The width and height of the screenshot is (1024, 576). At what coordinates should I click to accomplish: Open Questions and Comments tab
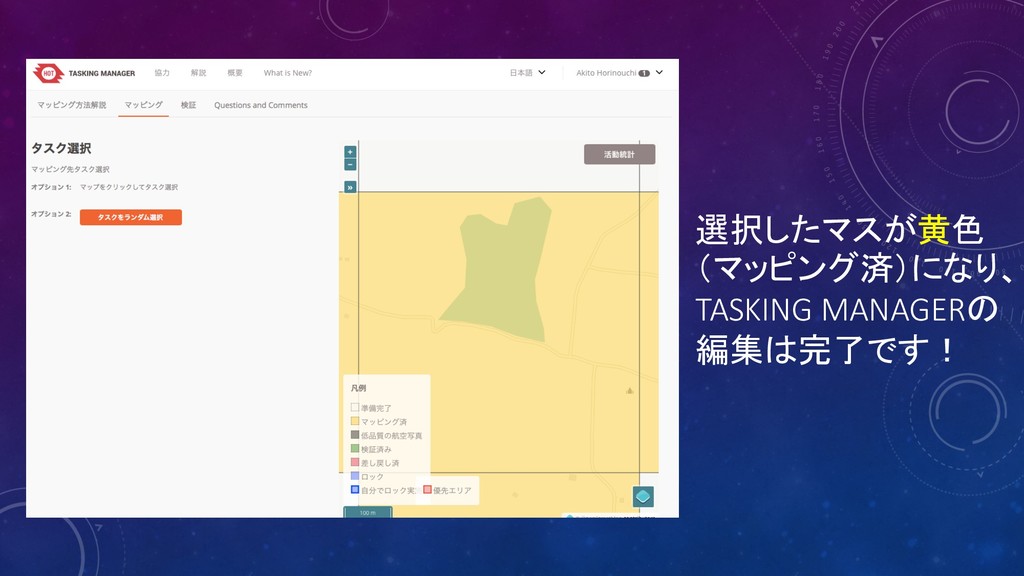[261, 104]
